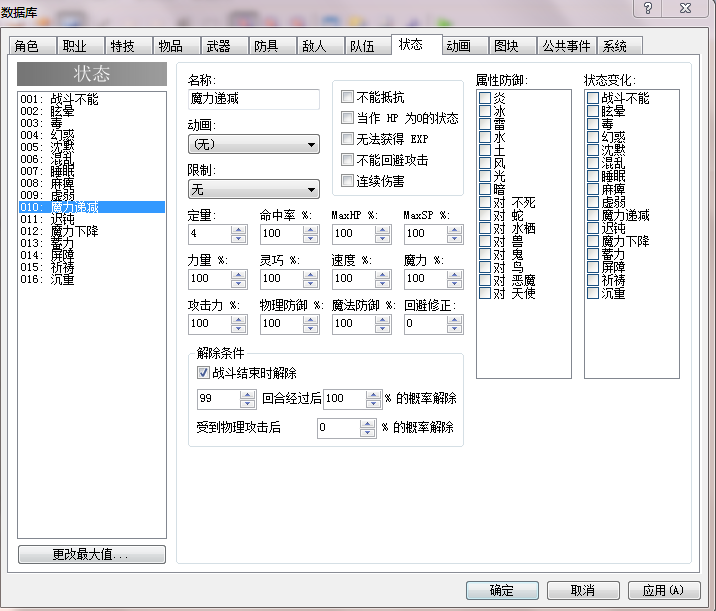Viewport: 716px width, 611px height.
Task: Uncheck 战斗结束时解除 checkbox
Action: 203,373
